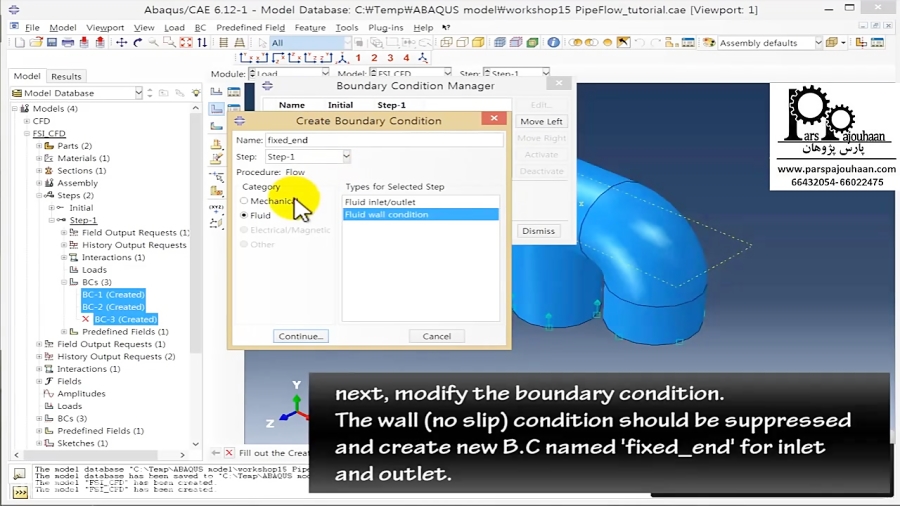Click the shaded render style icon
This screenshot has height=506, width=900.
pos(478,43)
